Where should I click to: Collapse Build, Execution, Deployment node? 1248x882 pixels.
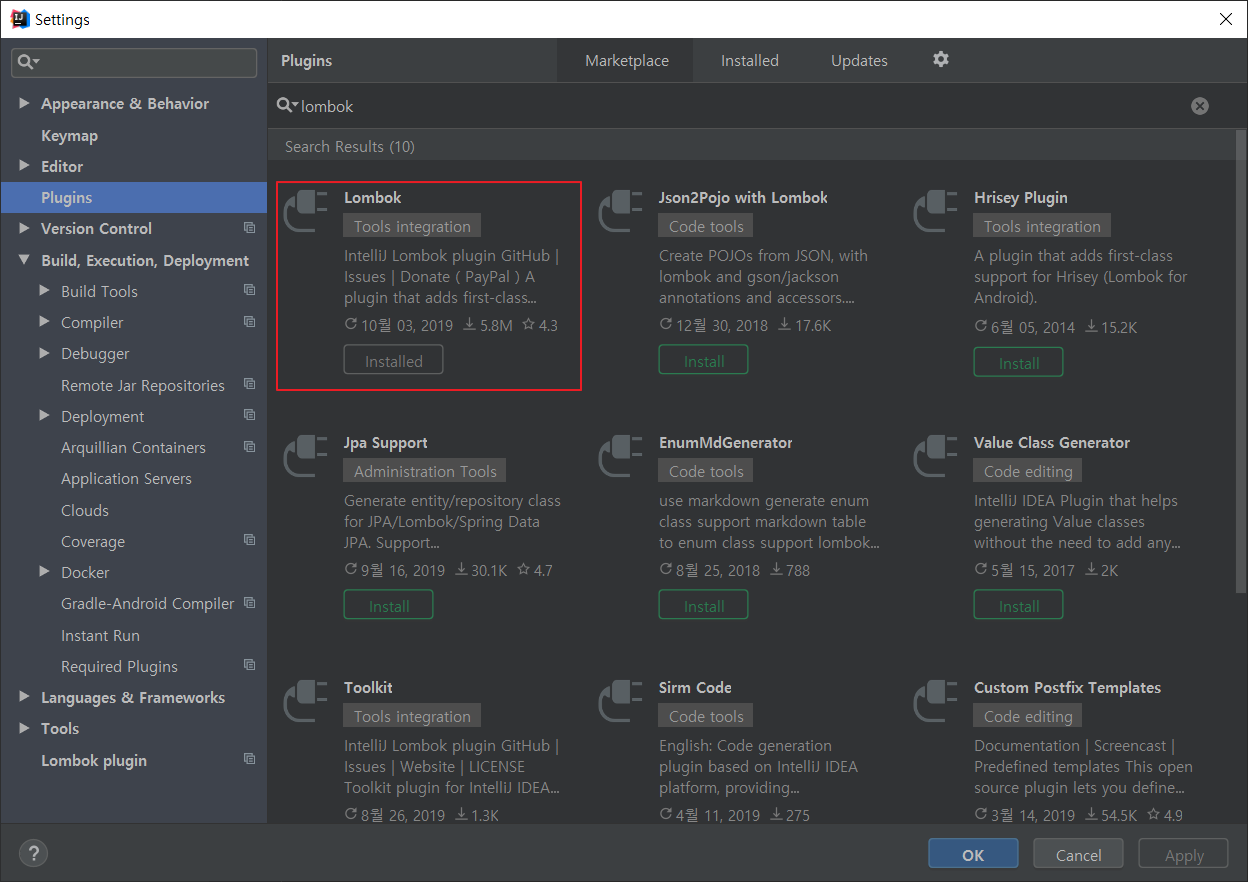click(24, 260)
